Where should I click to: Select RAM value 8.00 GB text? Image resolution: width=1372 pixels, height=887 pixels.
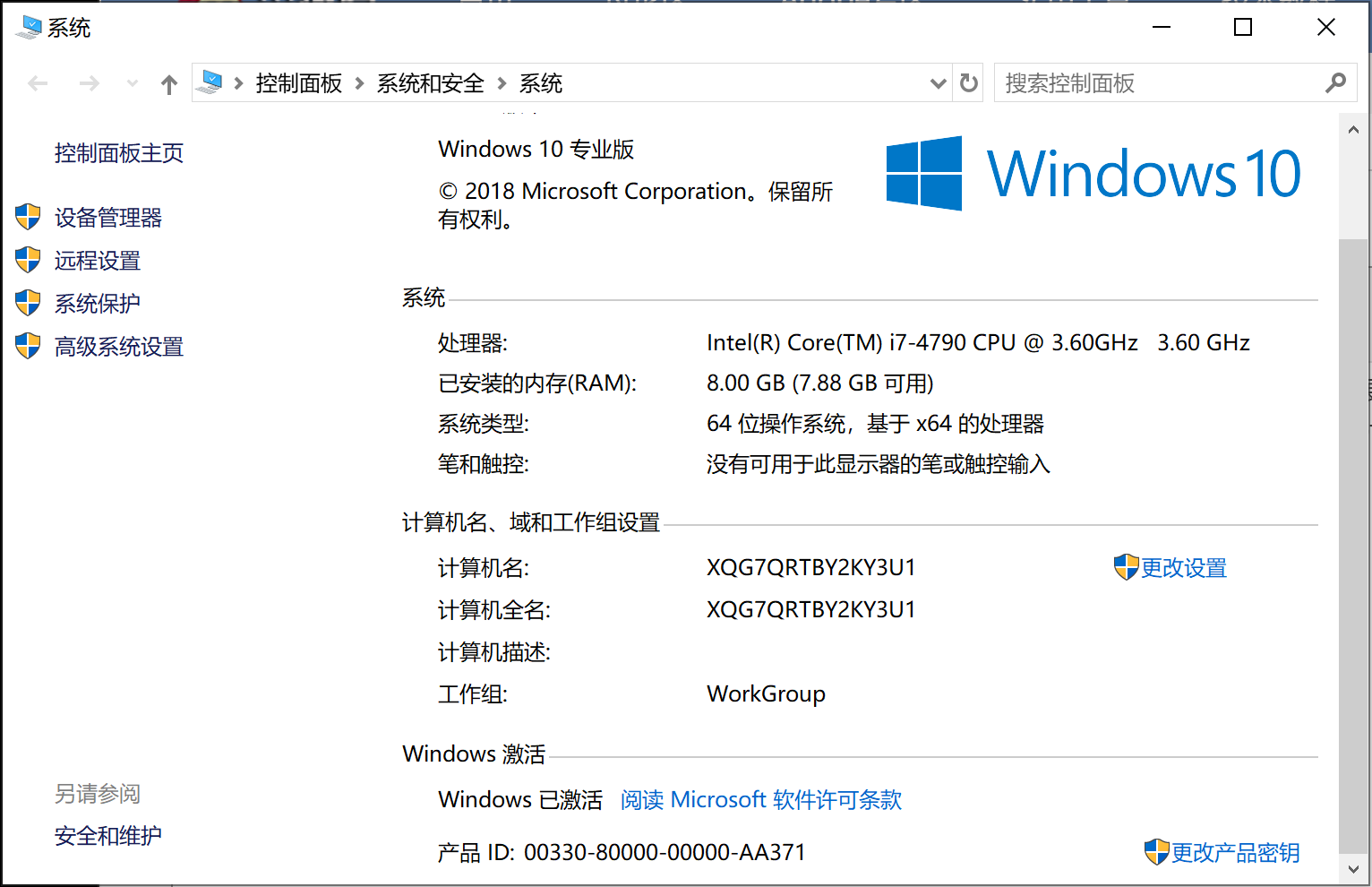[x=820, y=383]
